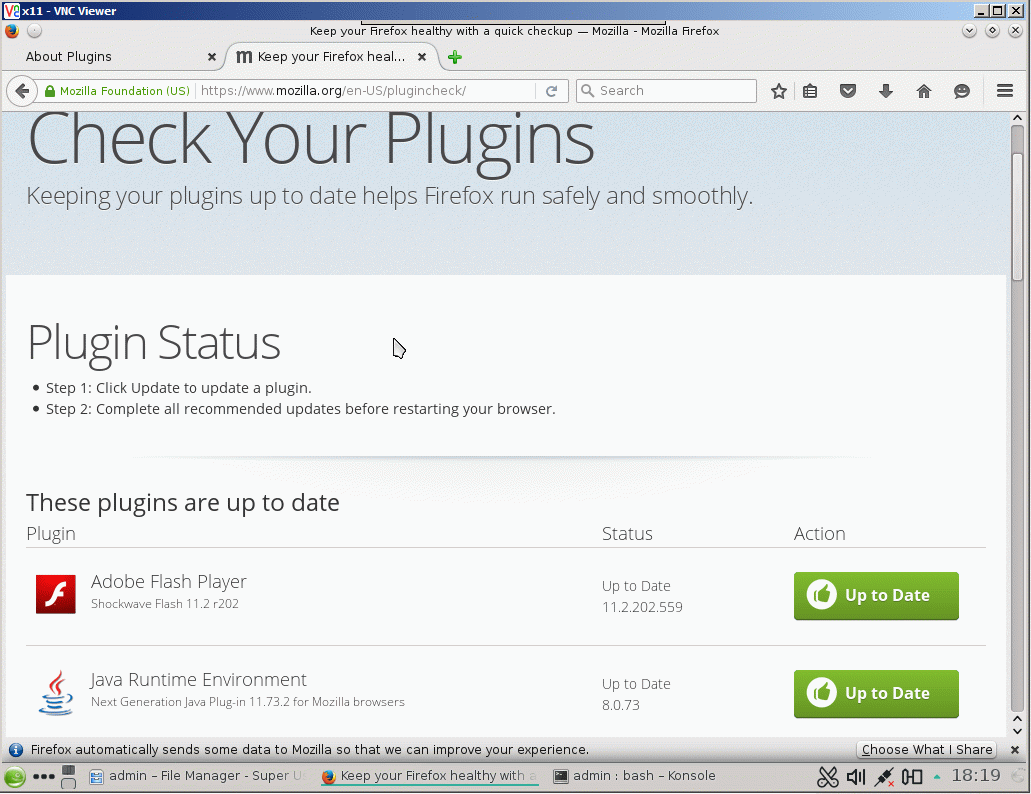This screenshot has width=1031, height=794.
Task: Click the Status column header
Action: [x=627, y=533]
